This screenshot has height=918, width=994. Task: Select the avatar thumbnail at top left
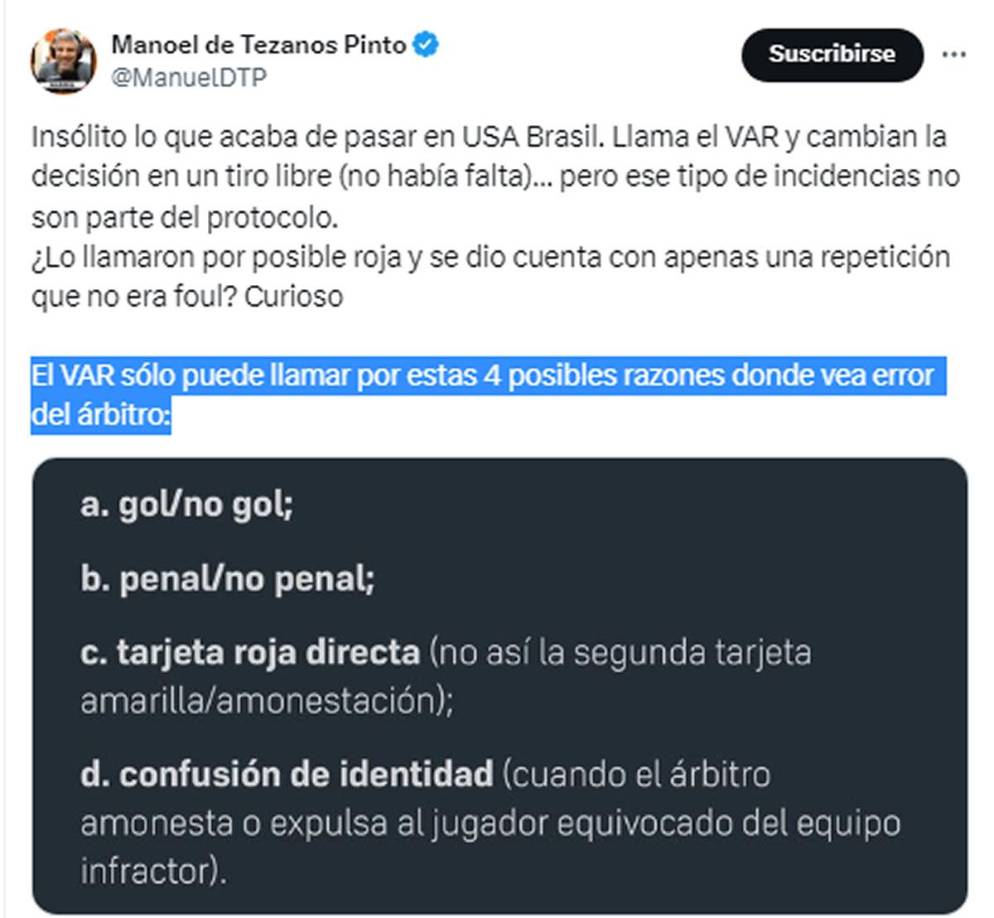[62, 60]
